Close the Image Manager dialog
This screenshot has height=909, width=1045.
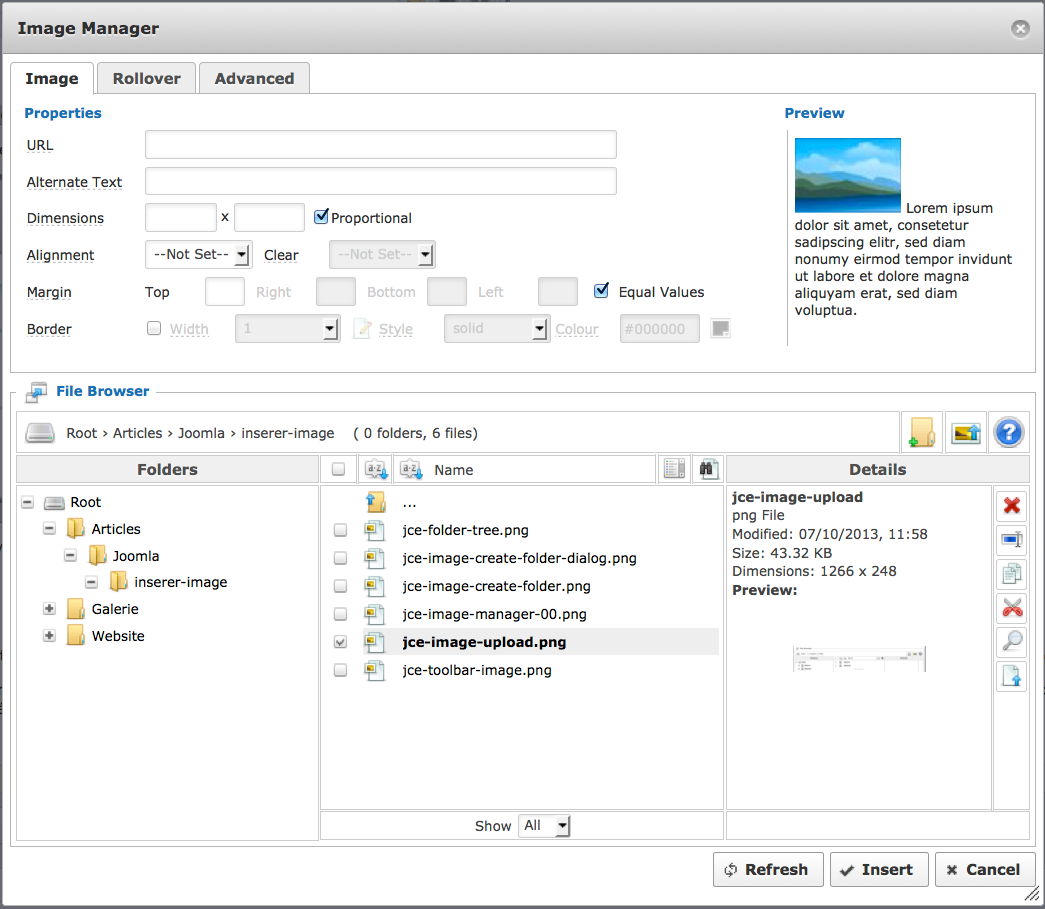point(1020,28)
